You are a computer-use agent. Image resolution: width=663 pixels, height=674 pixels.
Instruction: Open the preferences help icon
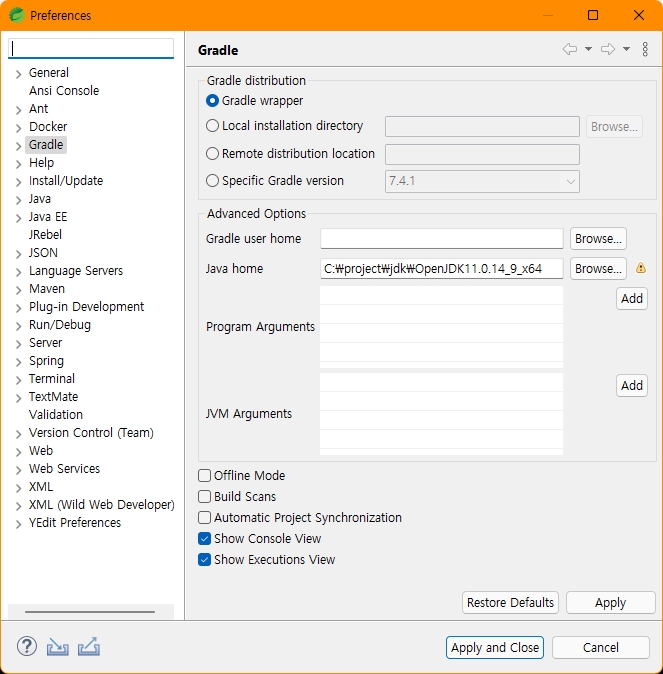(x=27, y=646)
